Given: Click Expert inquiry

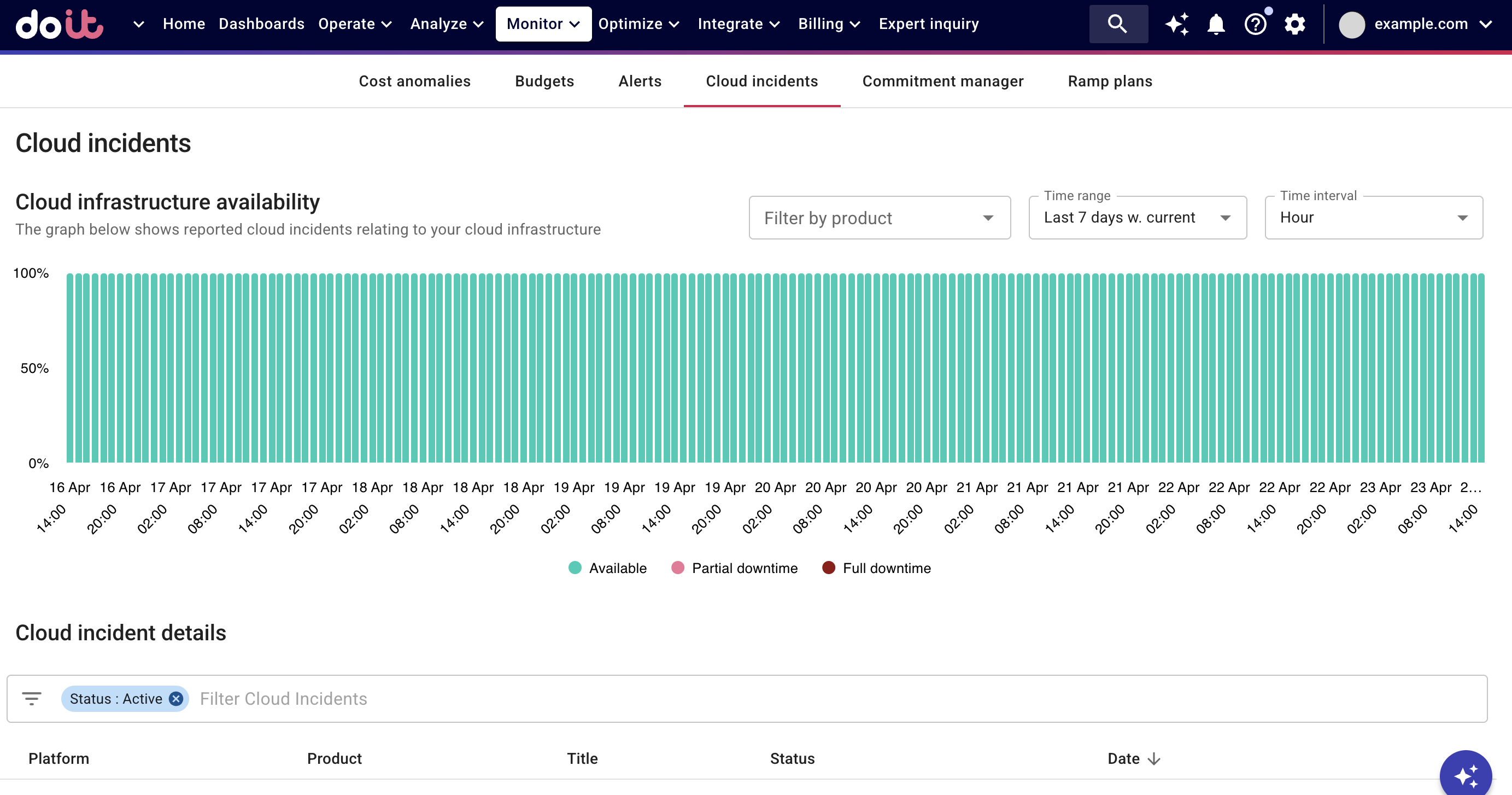Looking at the screenshot, I should point(929,24).
